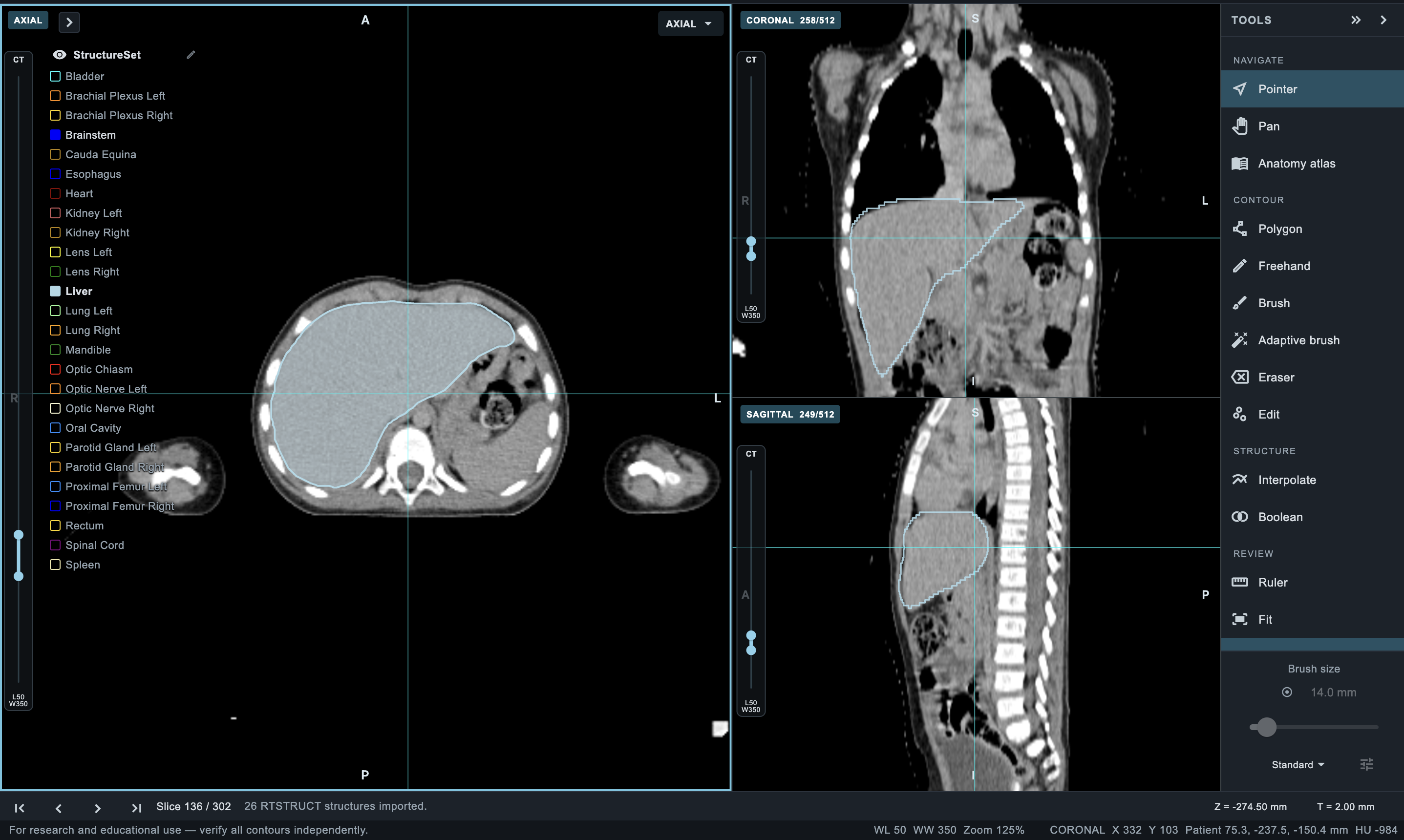
Task: Show the Kidney Left contour
Action: click(55, 213)
